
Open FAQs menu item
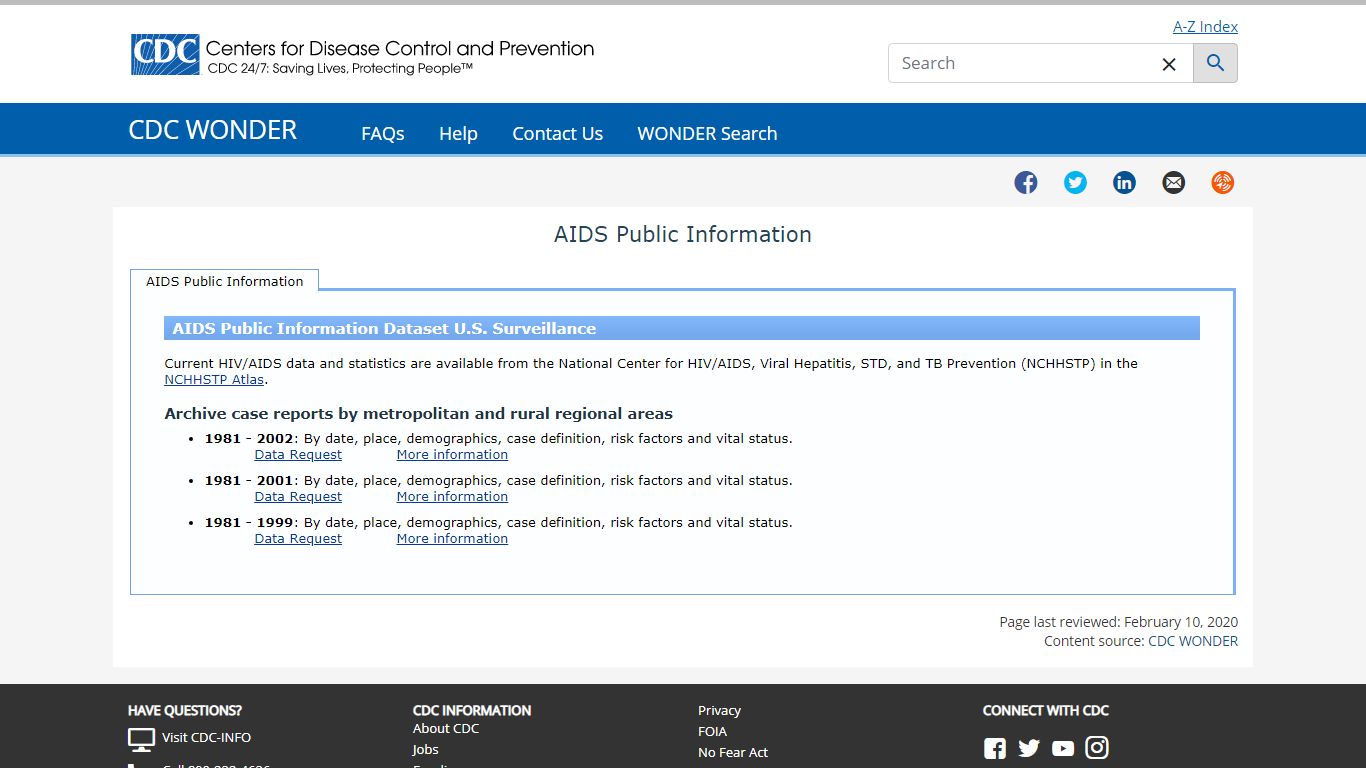click(x=383, y=134)
